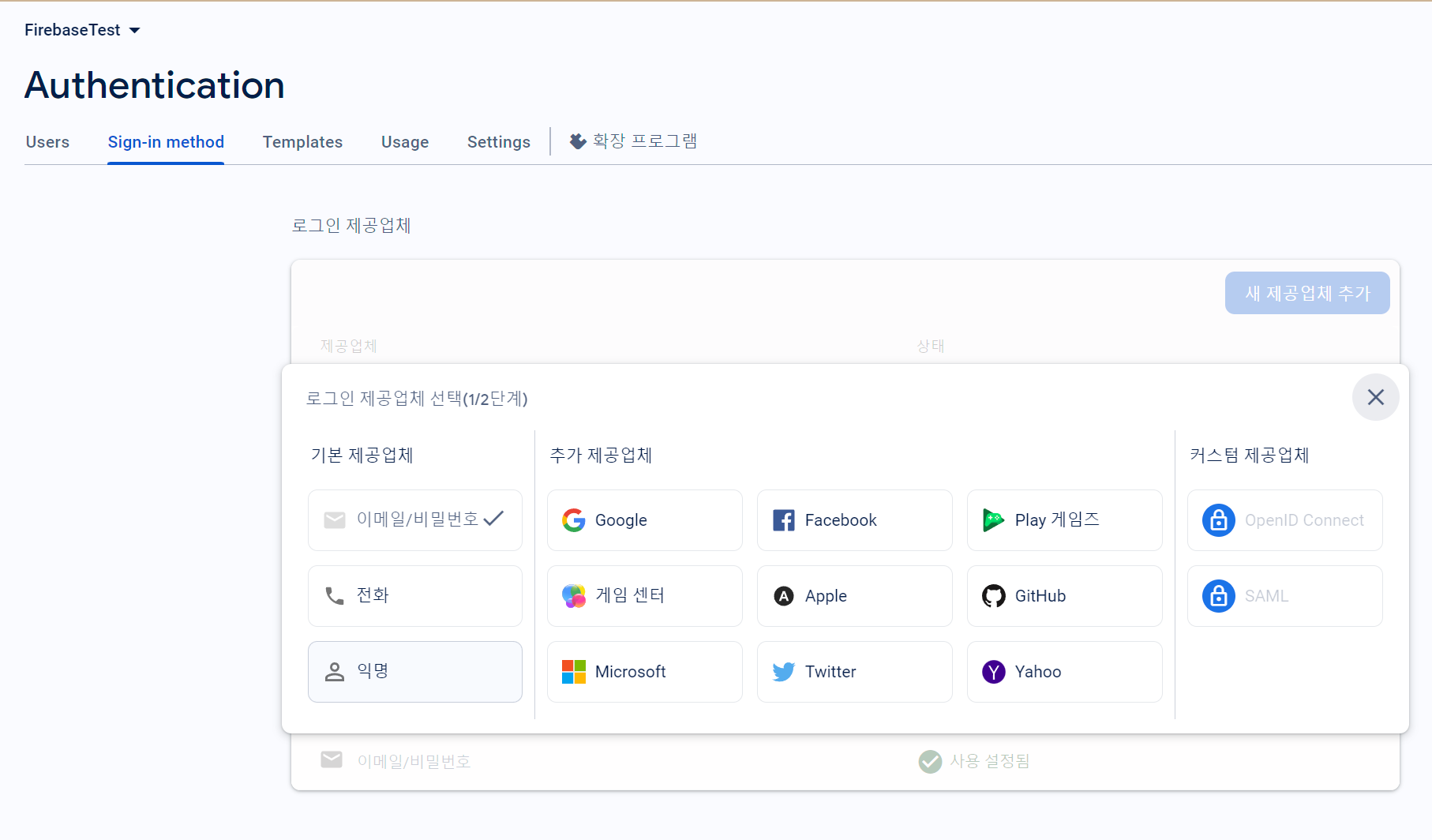Click the envelope icon in the provider dialog
The height and width of the screenshot is (840, 1432).
(x=335, y=520)
